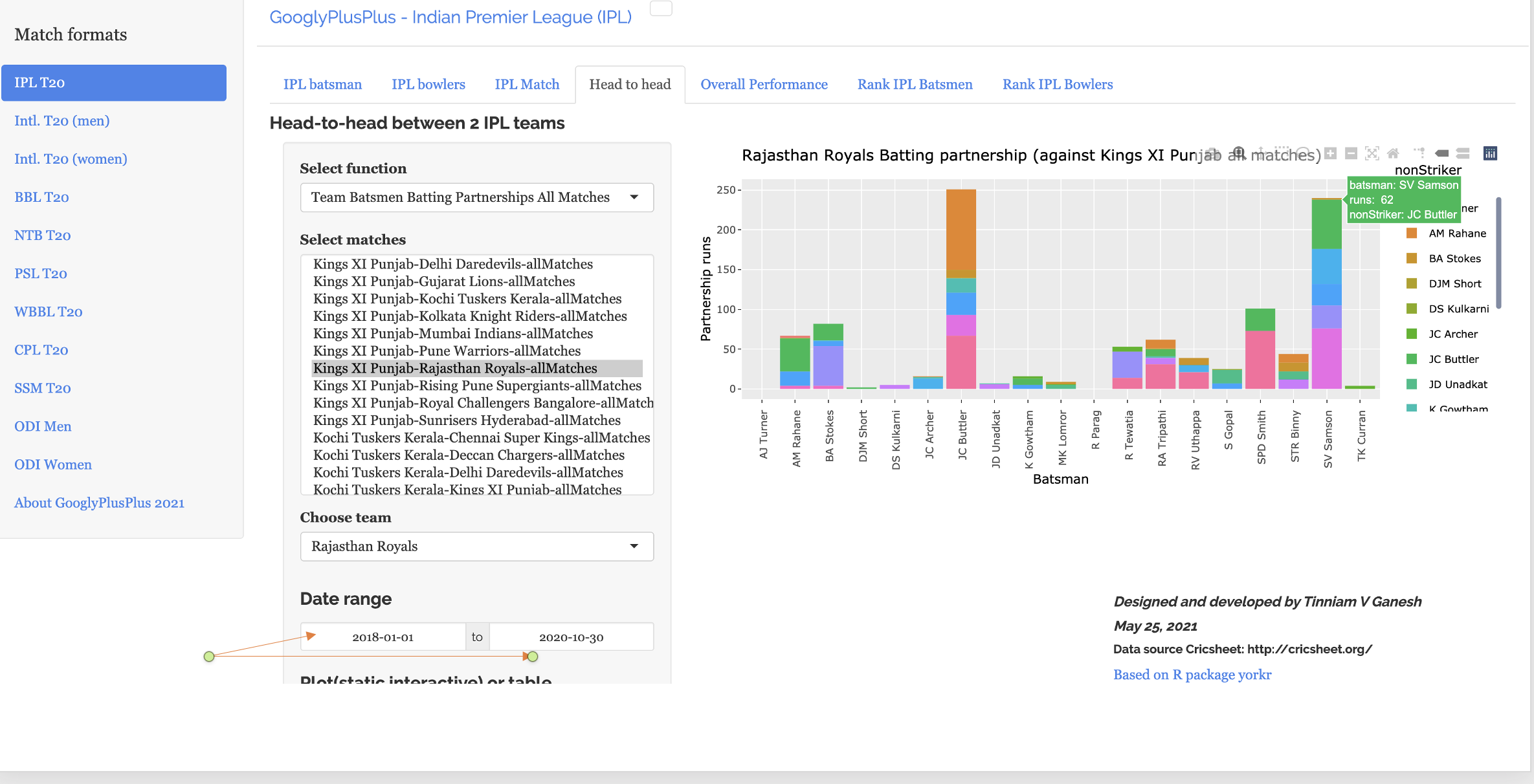Select Kings XI Punjab-Mumbai Indians-allMatches option

[452, 334]
